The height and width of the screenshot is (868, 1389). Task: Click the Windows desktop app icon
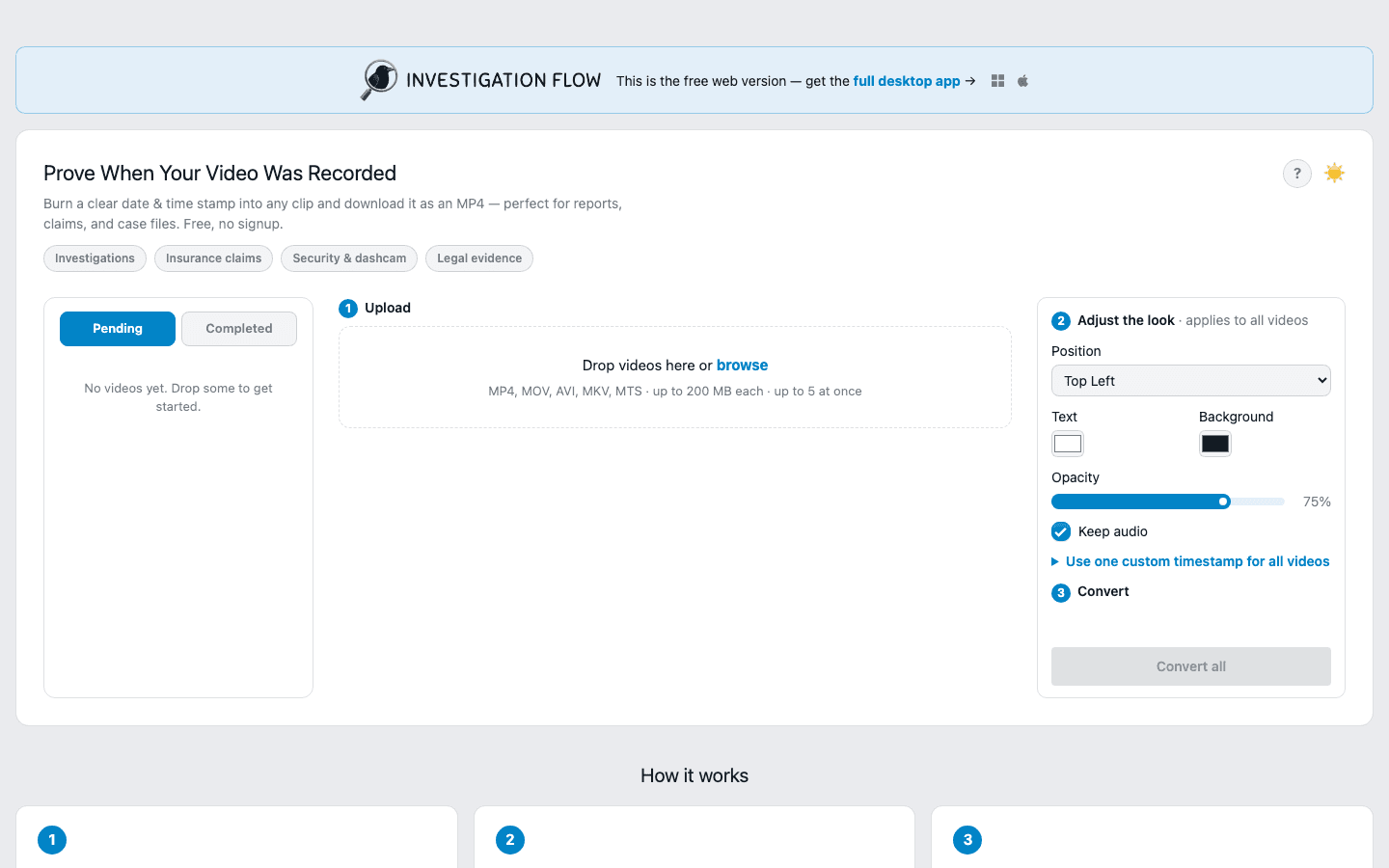(x=998, y=81)
